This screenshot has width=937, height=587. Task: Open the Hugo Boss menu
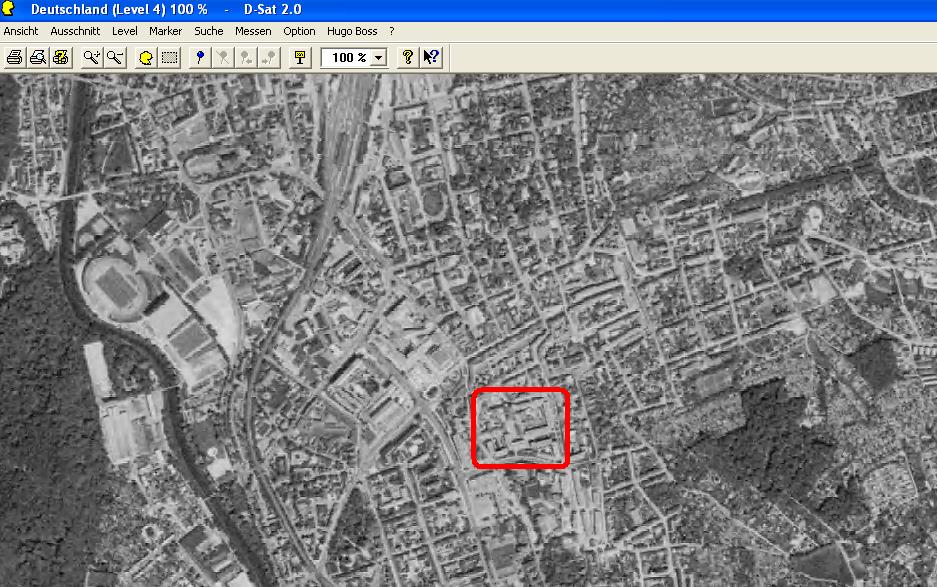click(x=352, y=31)
